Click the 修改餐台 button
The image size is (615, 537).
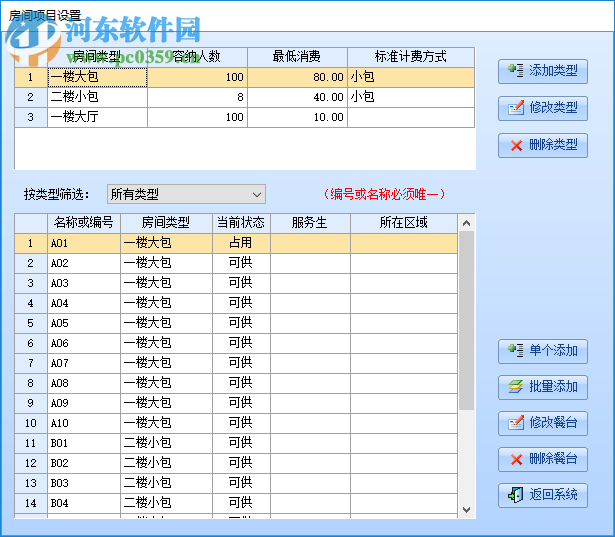(543, 423)
